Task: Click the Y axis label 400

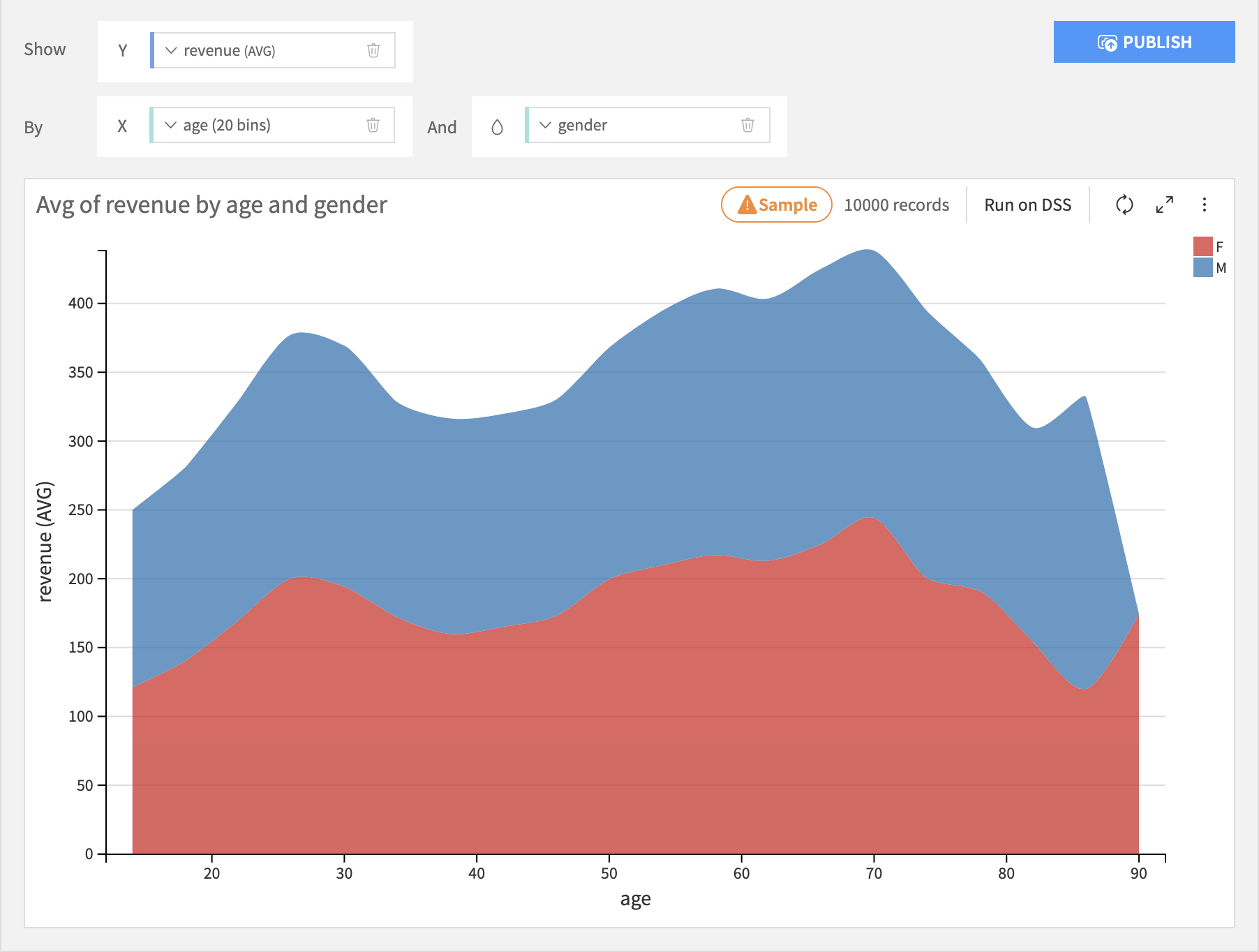Action: (x=80, y=303)
